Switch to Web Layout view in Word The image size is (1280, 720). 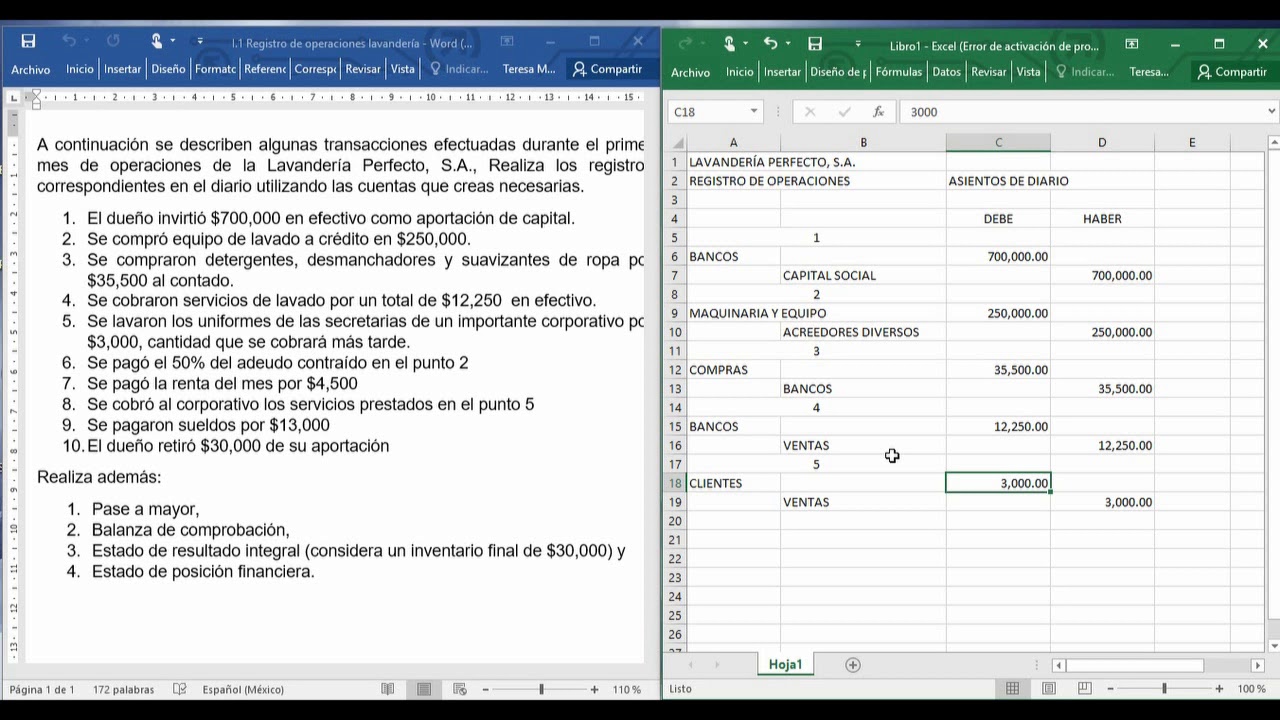(x=460, y=690)
